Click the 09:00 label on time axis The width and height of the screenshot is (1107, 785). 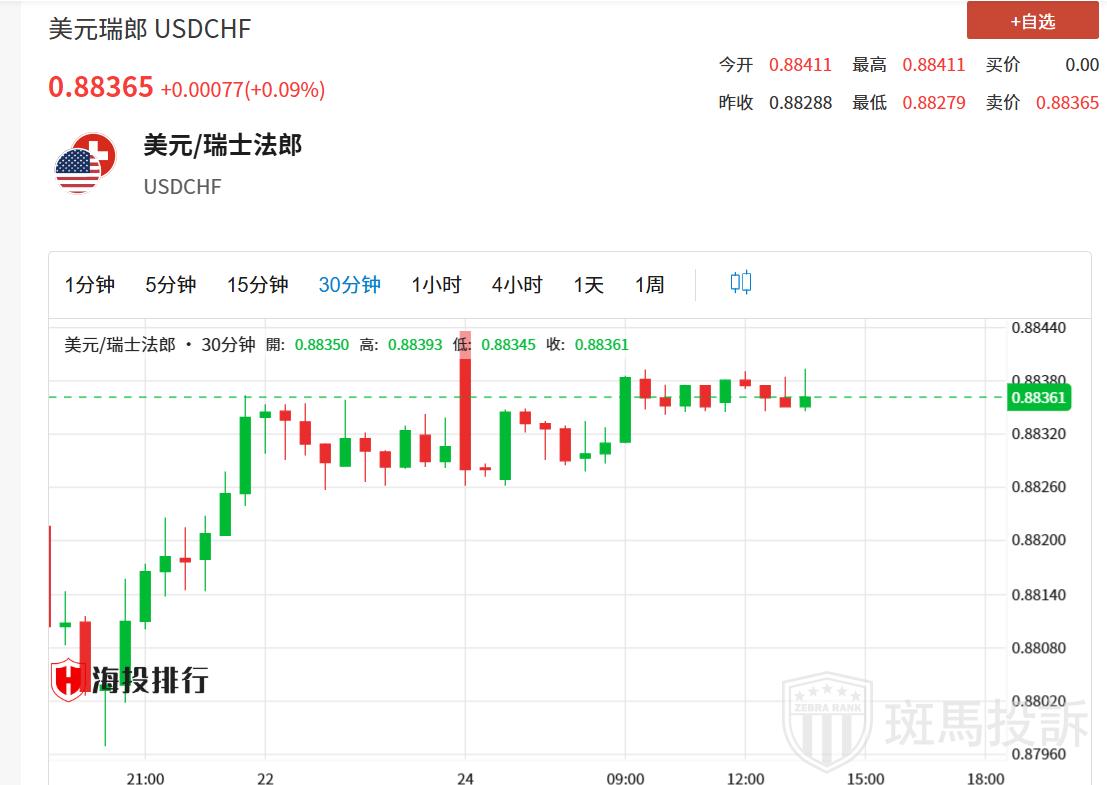click(625, 778)
